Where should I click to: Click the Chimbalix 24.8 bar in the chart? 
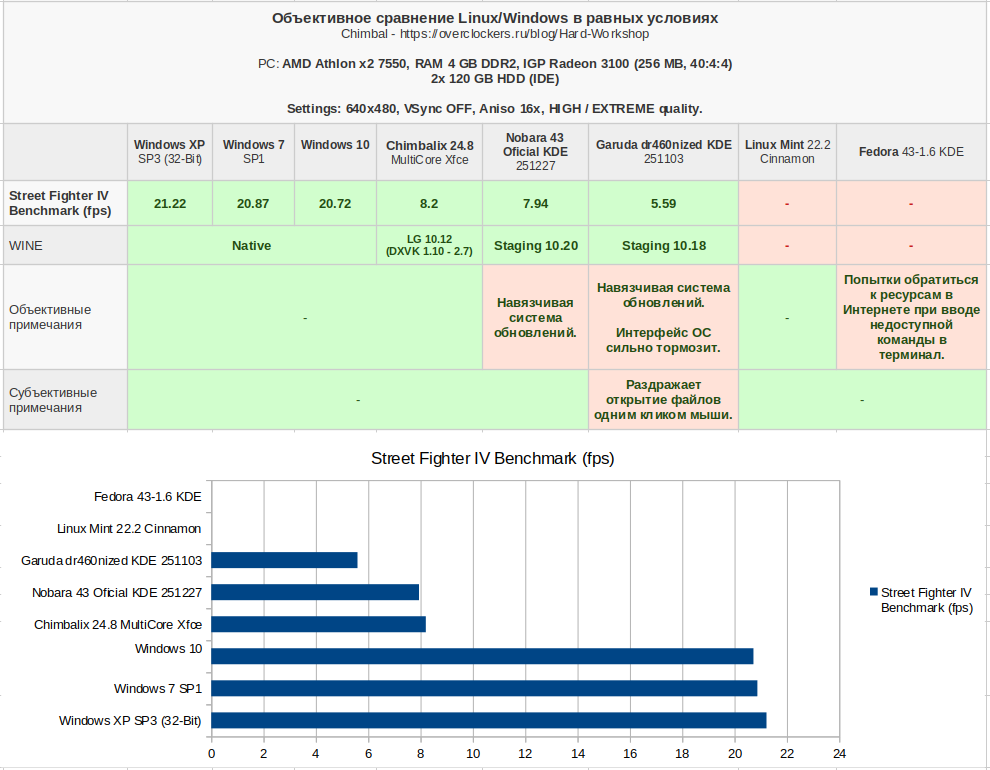coord(318,624)
